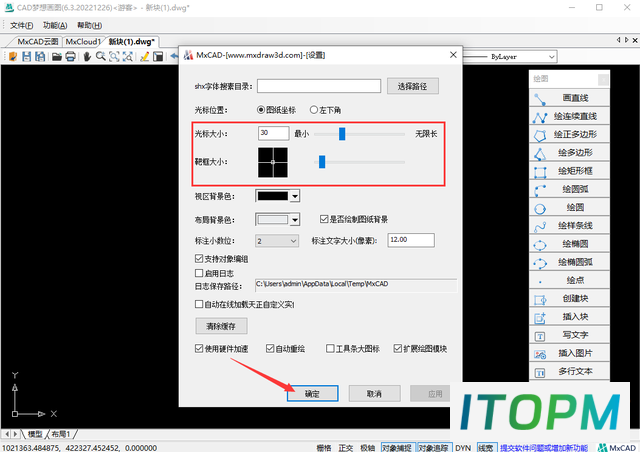
Task: Open 标注小数位 dropdown
Action: tap(277, 241)
